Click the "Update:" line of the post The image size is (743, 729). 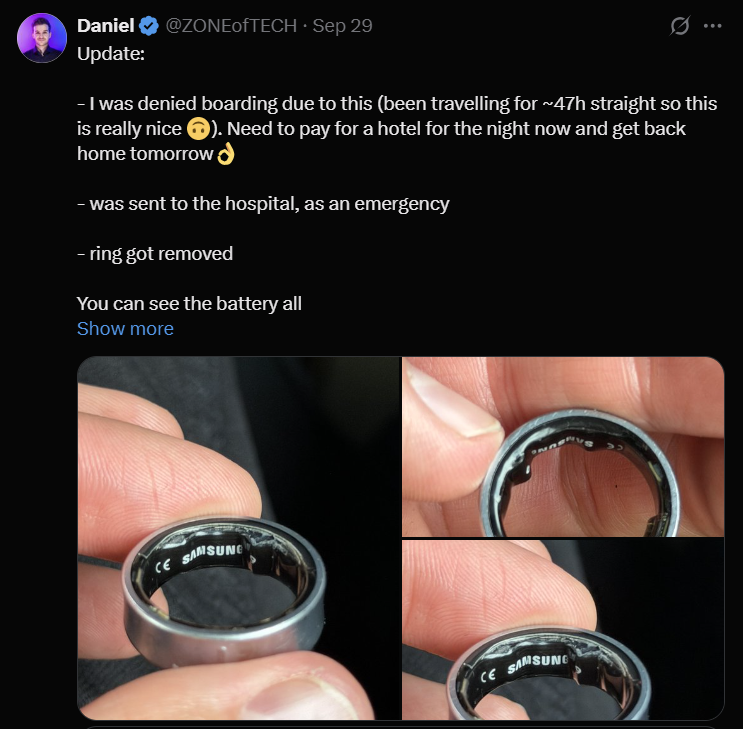point(111,52)
